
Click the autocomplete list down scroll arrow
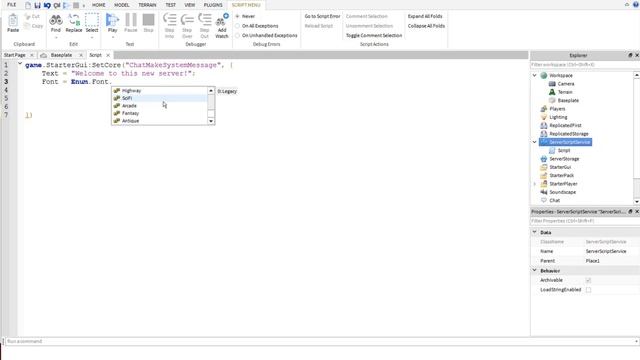coord(211,121)
